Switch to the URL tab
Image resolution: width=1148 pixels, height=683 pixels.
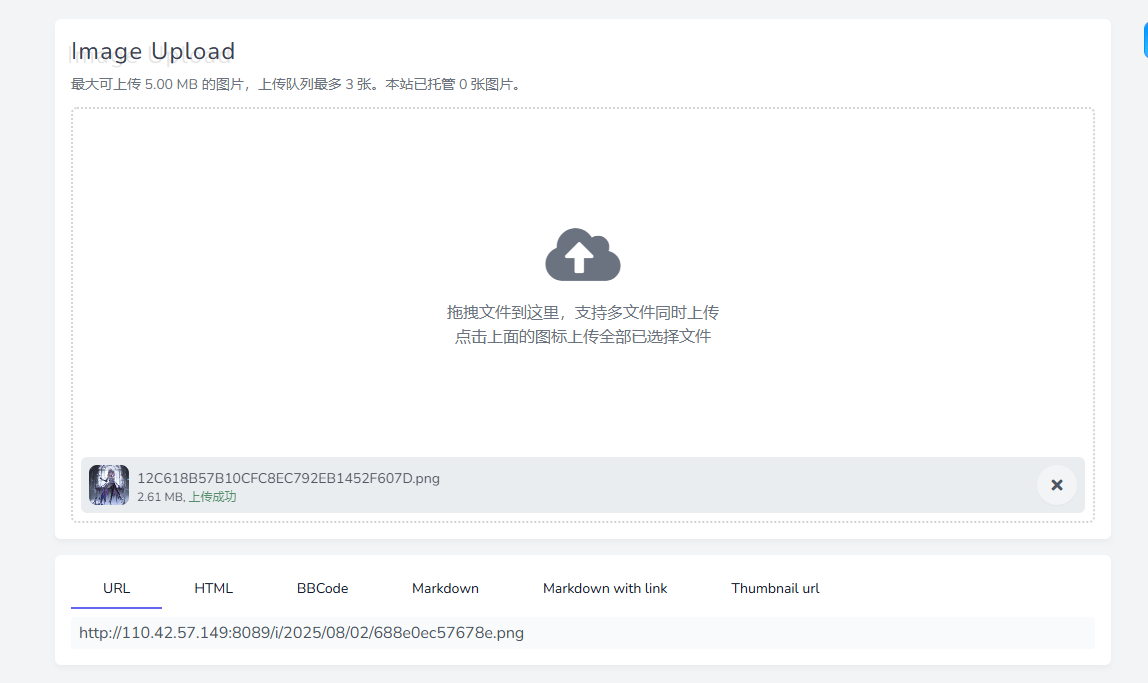click(116, 589)
